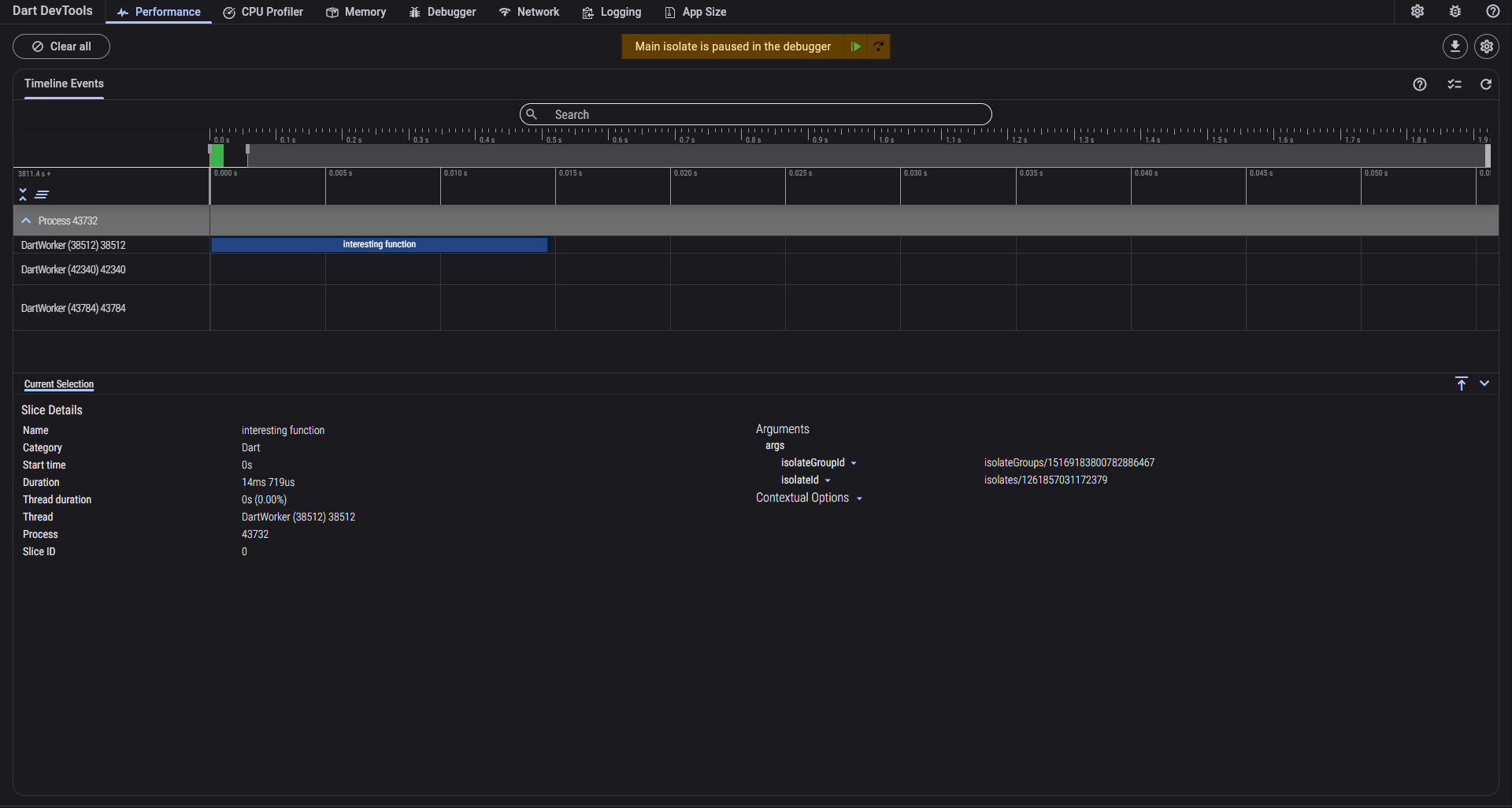
Task: Open DevTools settings gear in top bar
Action: [1417, 11]
